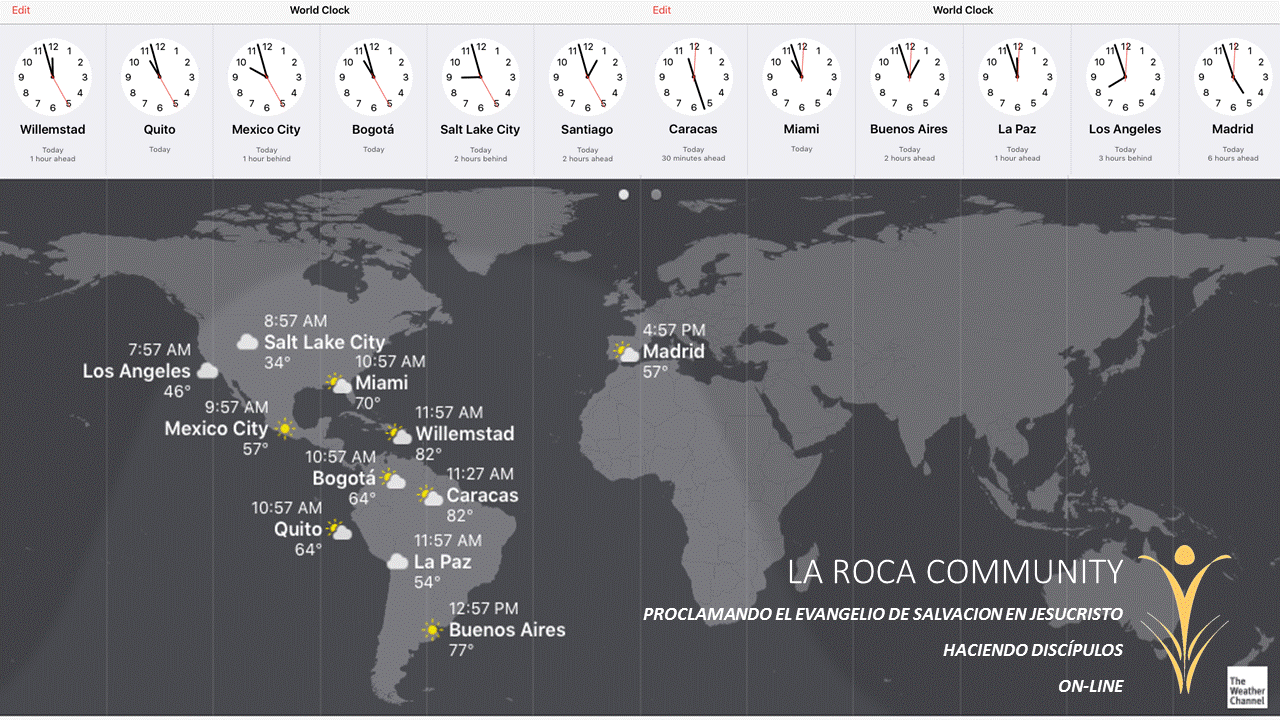
Task: Click the 46° temperature under Los Angeles
Action: point(177,391)
